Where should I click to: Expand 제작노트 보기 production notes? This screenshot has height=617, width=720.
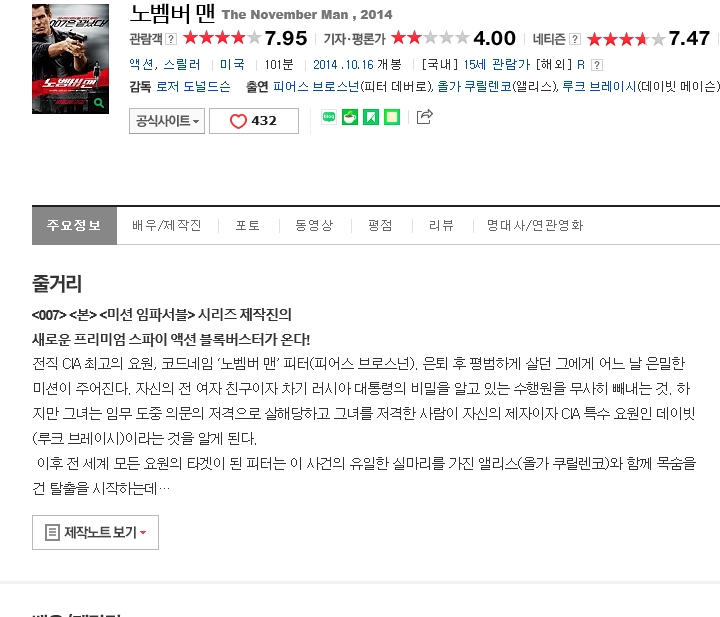96,533
